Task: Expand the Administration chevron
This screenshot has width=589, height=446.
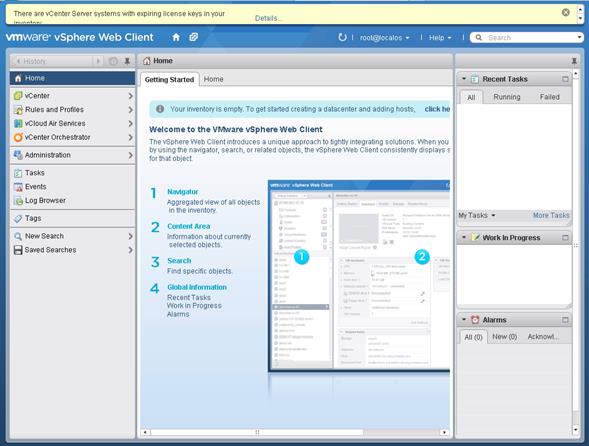Action: click(x=130, y=155)
